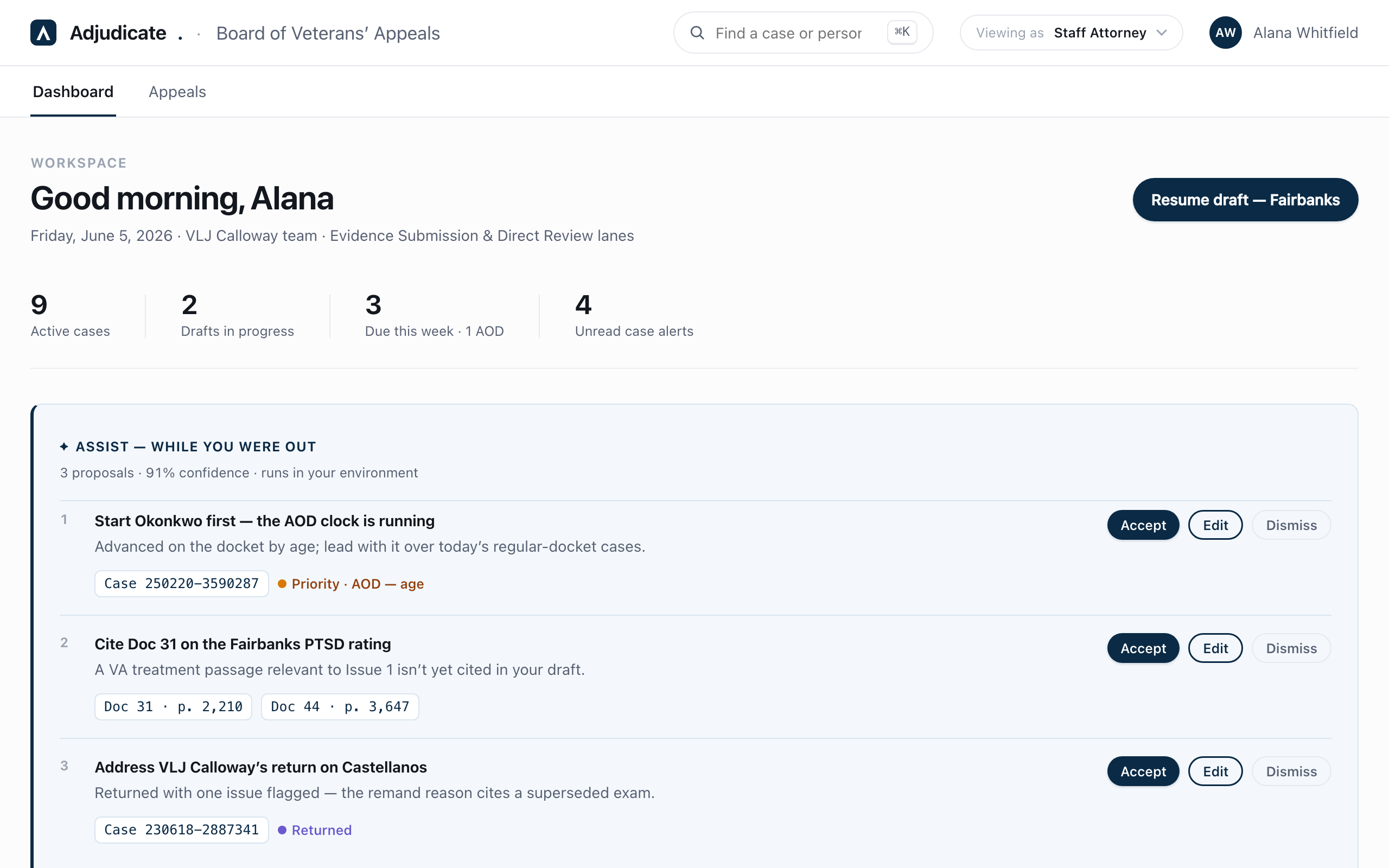
Task: Click the Priority · AOD — age tag
Action: (x=351, y=584)
